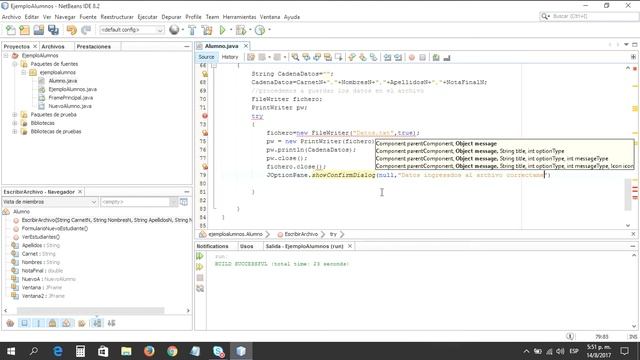Open the Notifications tab

212,247
